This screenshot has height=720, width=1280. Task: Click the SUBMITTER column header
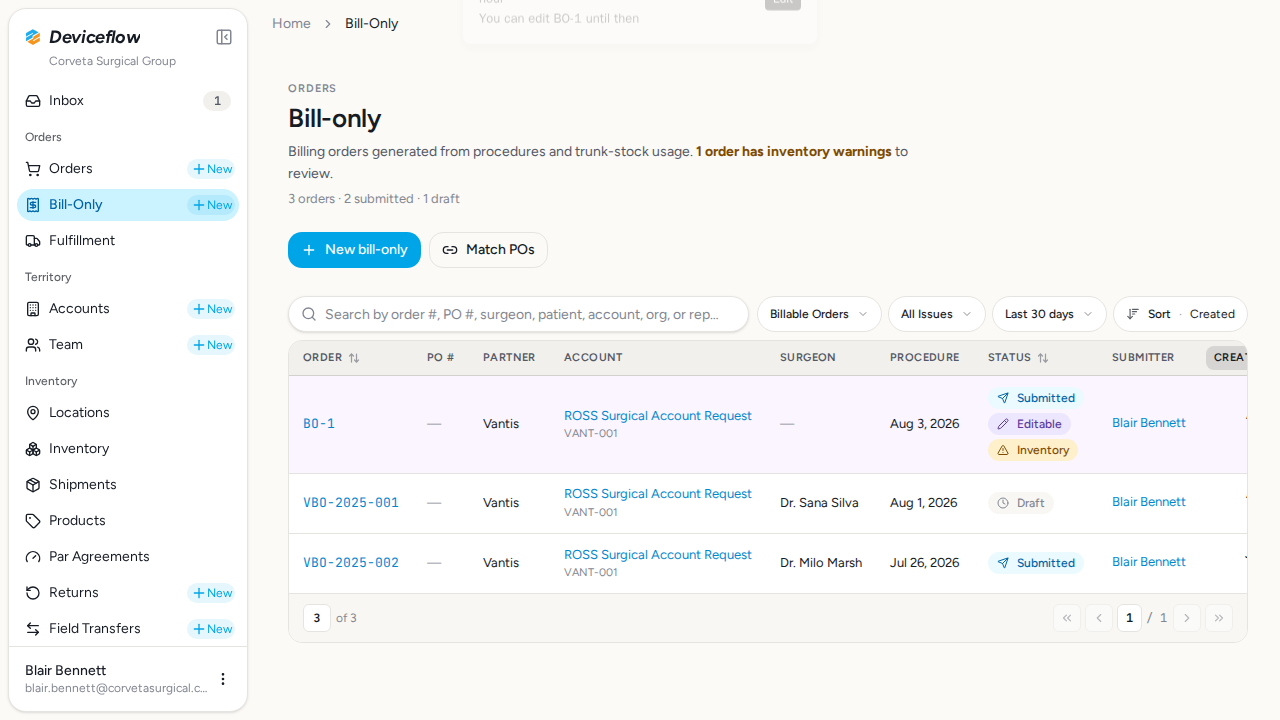pos(1143,358)
